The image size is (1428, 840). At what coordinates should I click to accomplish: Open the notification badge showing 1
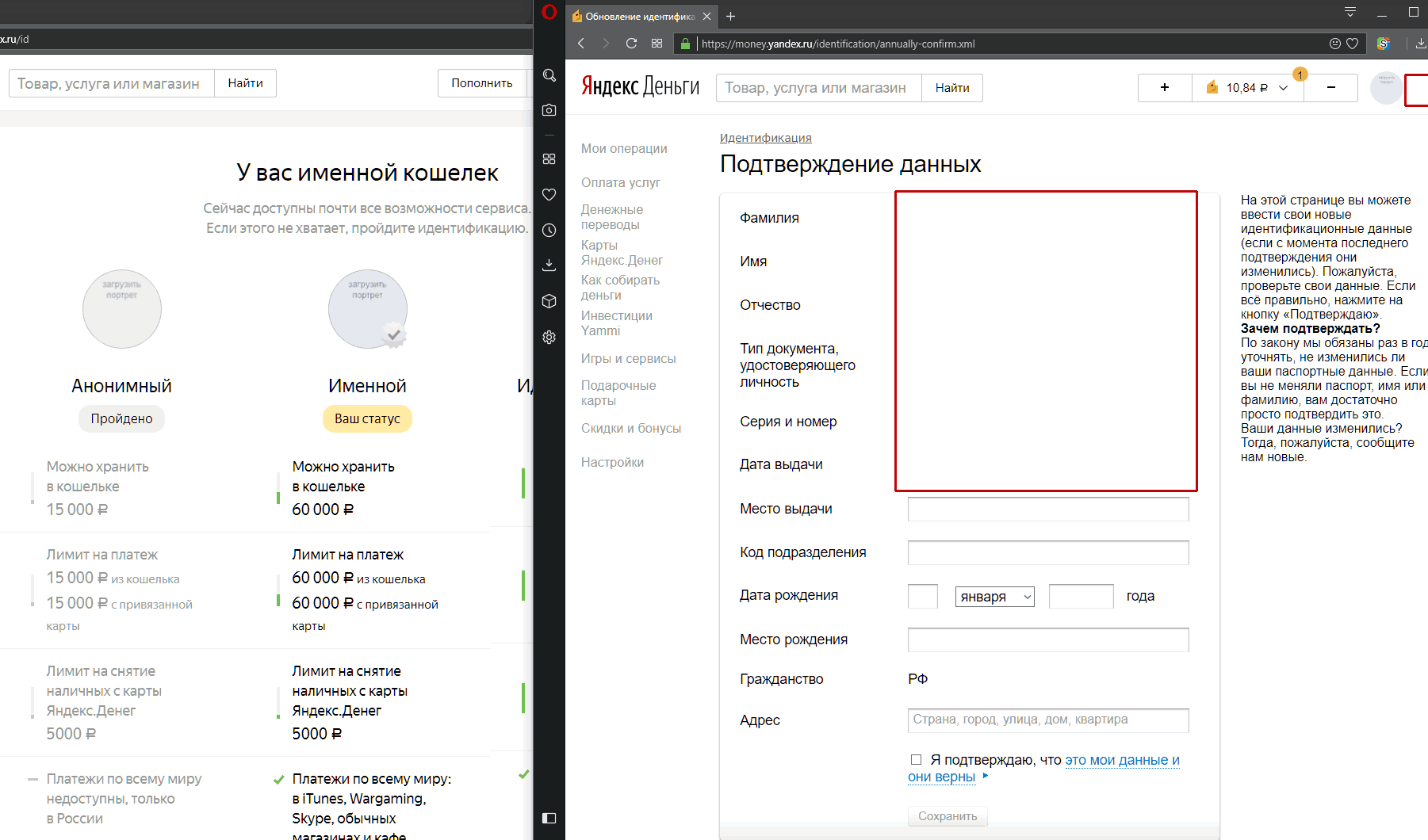point(1300,74)
